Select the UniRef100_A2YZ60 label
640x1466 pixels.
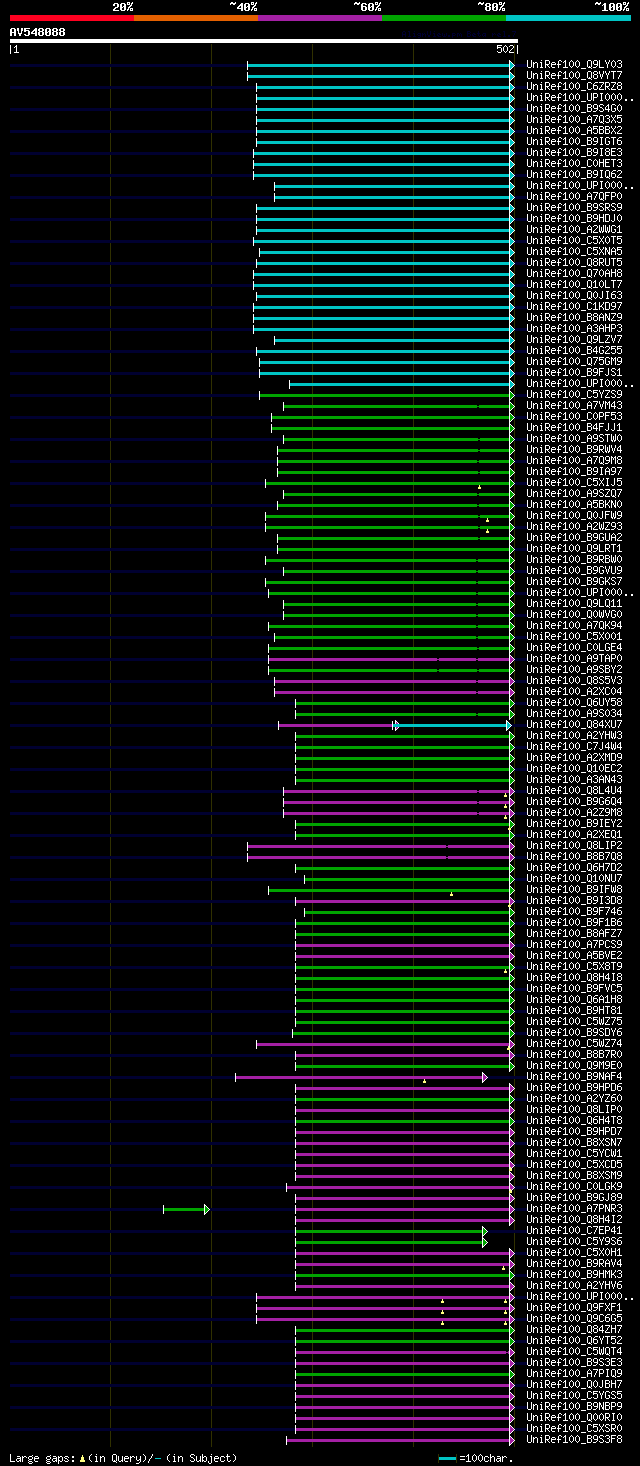(x=574, y=1098)
